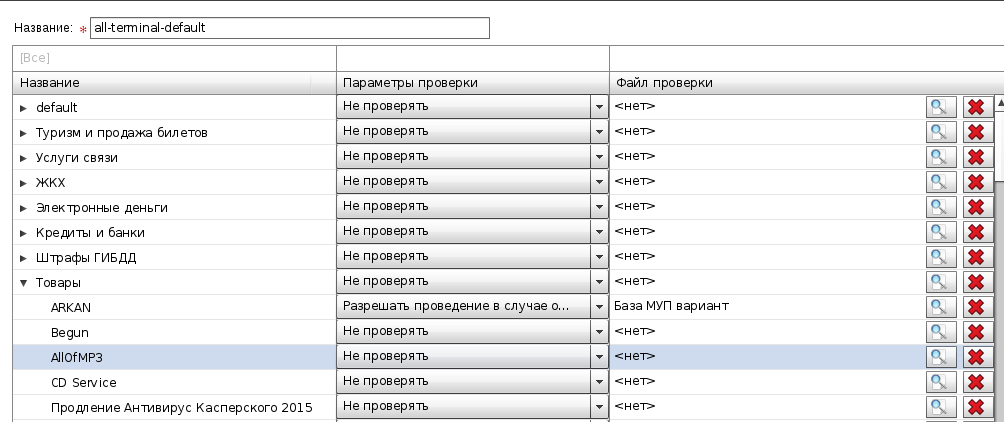This screenshot has height=422, width=1004.
Task: Click Файл проверки column header
Action: pyautogui.click(x=806, y=83)
